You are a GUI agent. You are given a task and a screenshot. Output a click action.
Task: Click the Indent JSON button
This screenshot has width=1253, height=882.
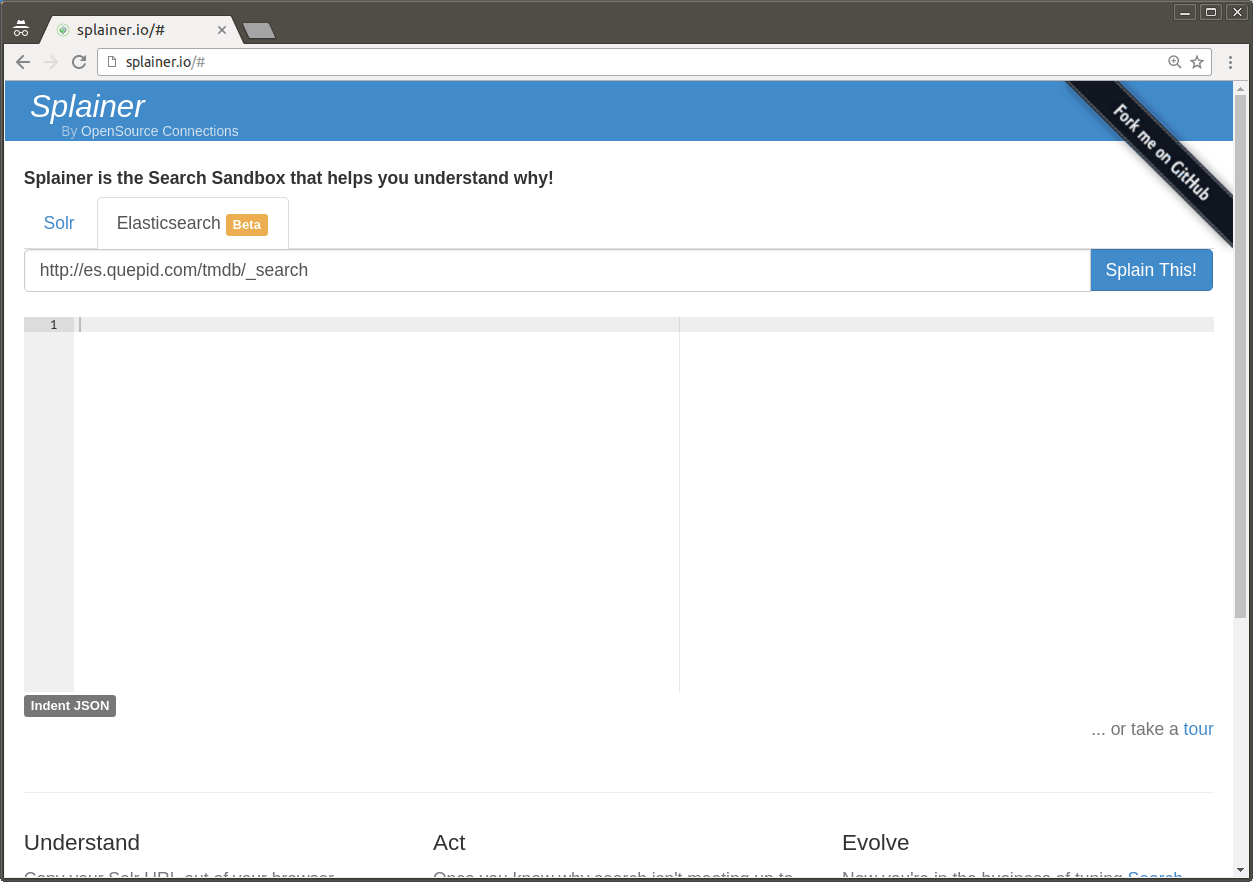(70, 706)
